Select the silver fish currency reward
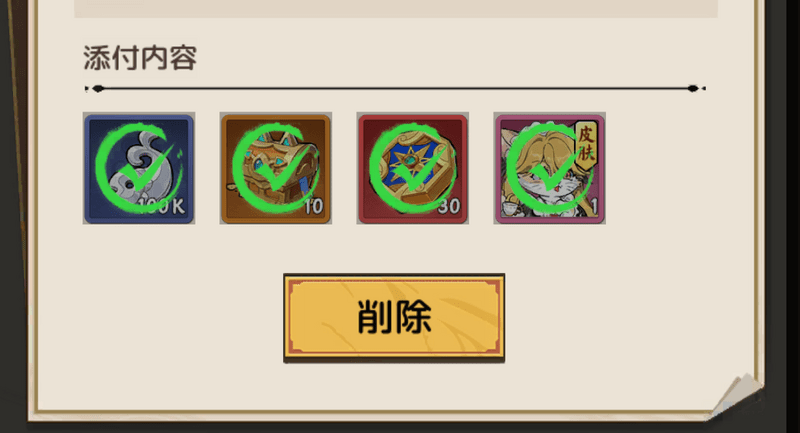 [x=139, y=168]
